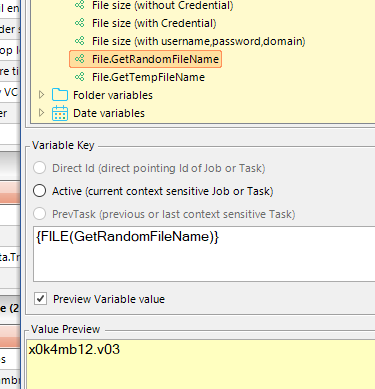
Task: Select the Active context sensitive radio option
Action: (x=39, y=191)
